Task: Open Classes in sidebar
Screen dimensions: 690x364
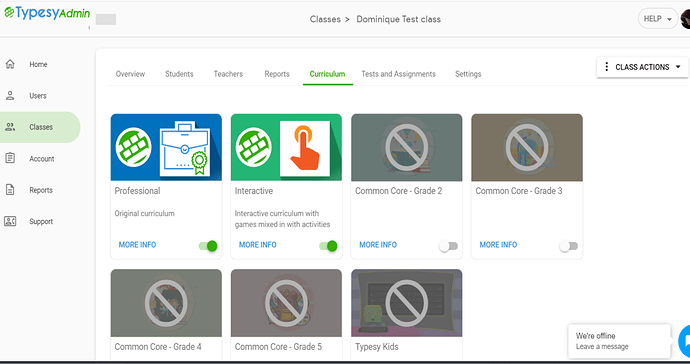Action: tap(41, 127)
